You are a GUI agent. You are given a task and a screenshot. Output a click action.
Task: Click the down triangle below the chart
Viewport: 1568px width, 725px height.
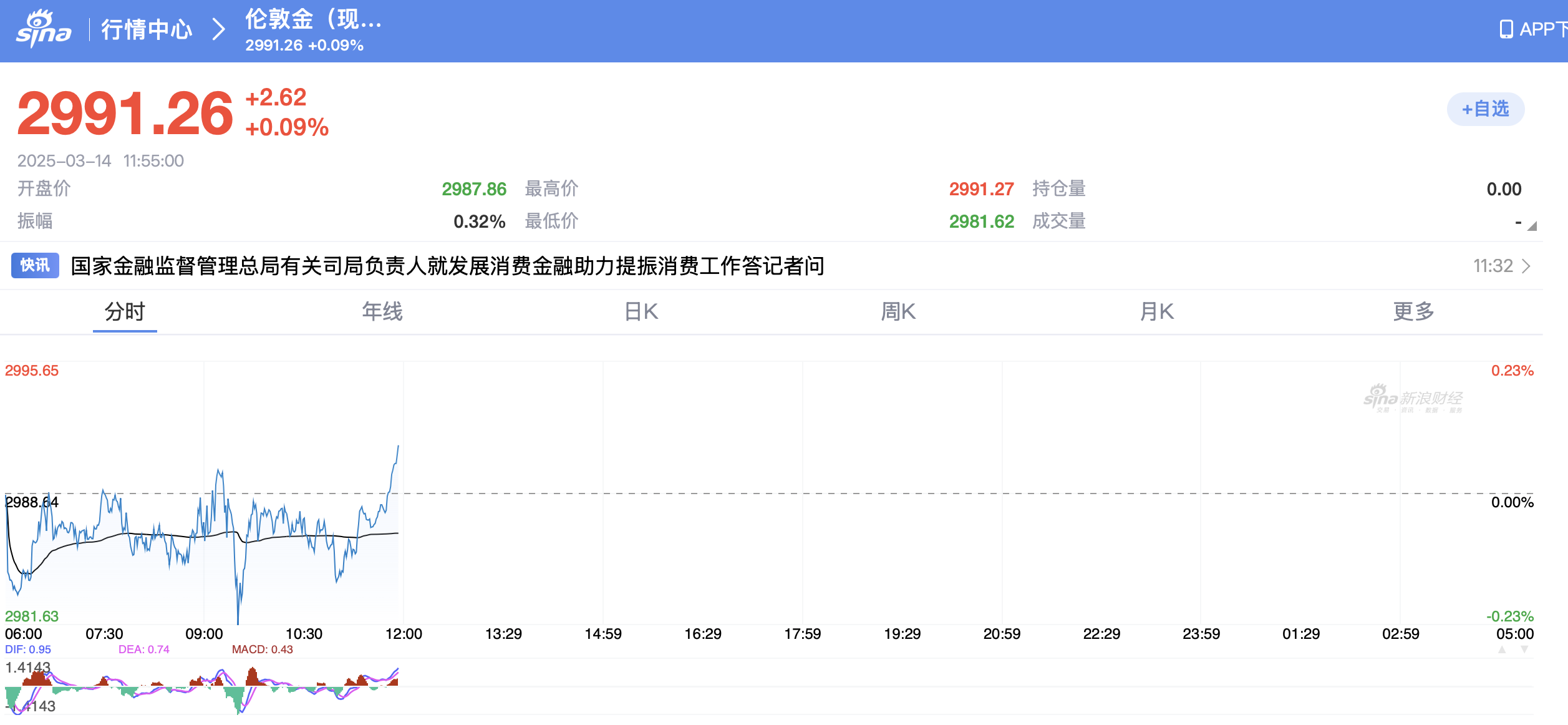[1524, 650]
